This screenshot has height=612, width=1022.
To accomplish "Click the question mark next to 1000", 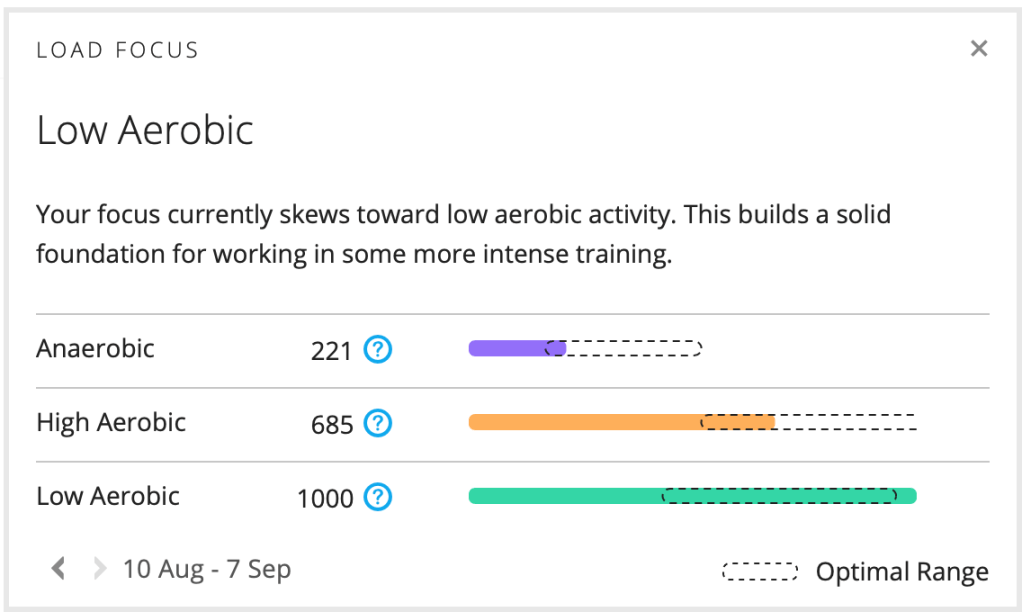I will tap(378, 497).
